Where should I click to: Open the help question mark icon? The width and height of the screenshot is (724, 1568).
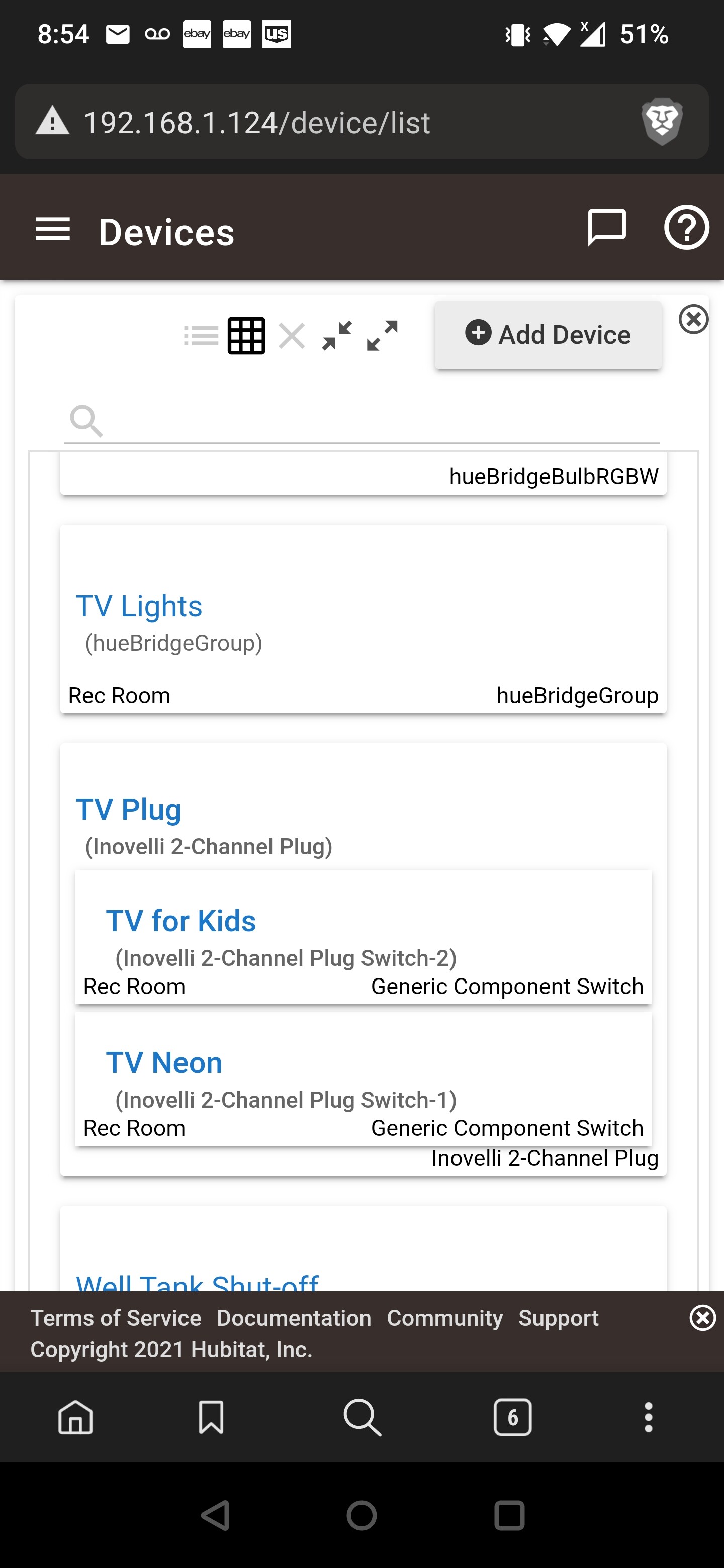(686, 227)
